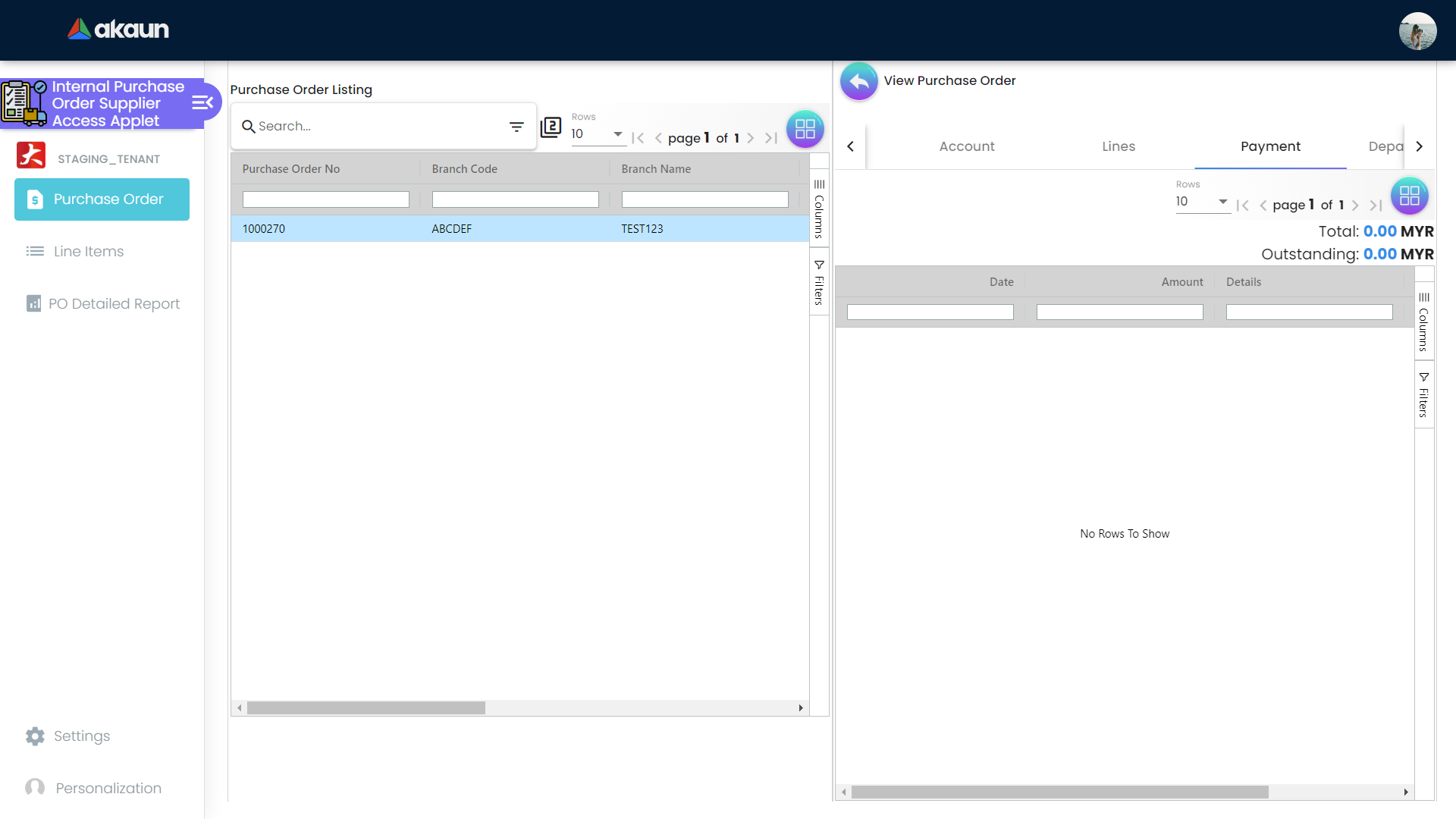Click the multi-select documents icon next to search
This screenshot has height=819, width=1456.
551,127
